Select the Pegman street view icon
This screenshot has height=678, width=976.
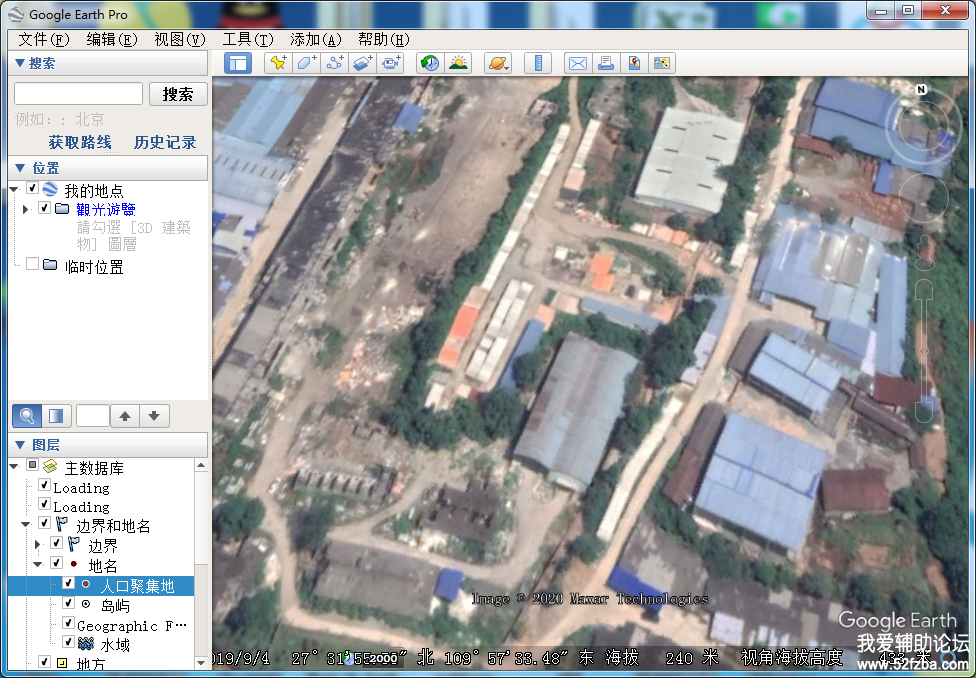pyautogui.click(x=925, y=252)
